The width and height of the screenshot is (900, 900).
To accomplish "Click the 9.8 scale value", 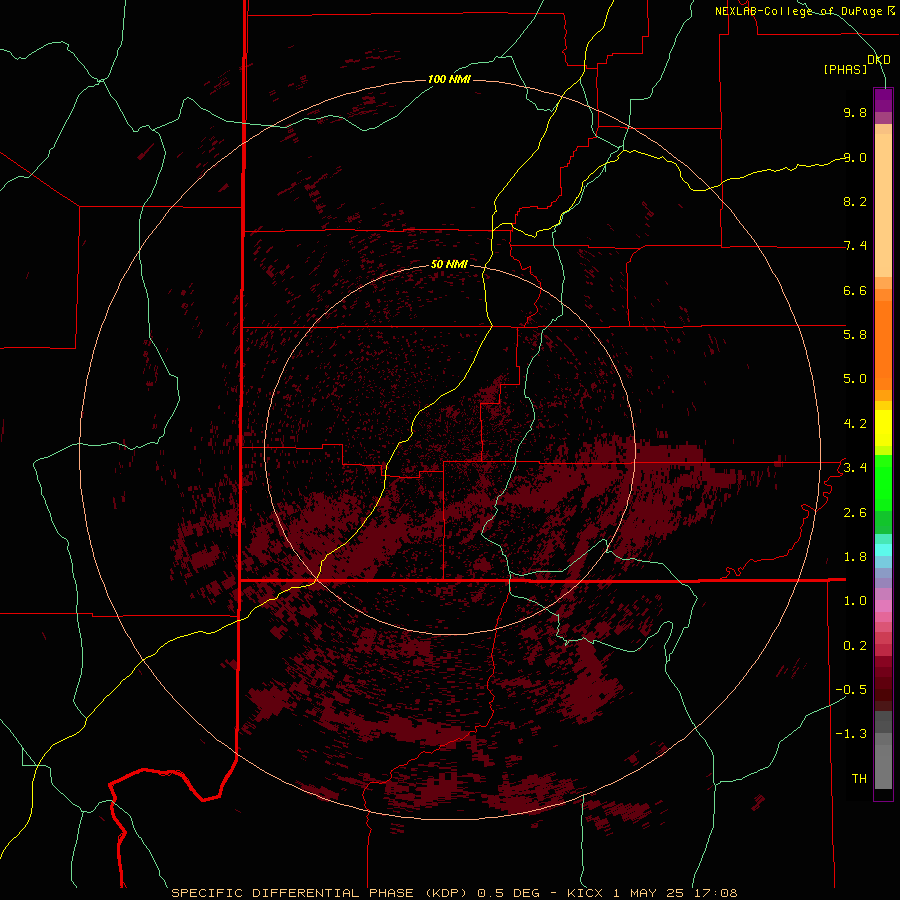I will point(855,112).
